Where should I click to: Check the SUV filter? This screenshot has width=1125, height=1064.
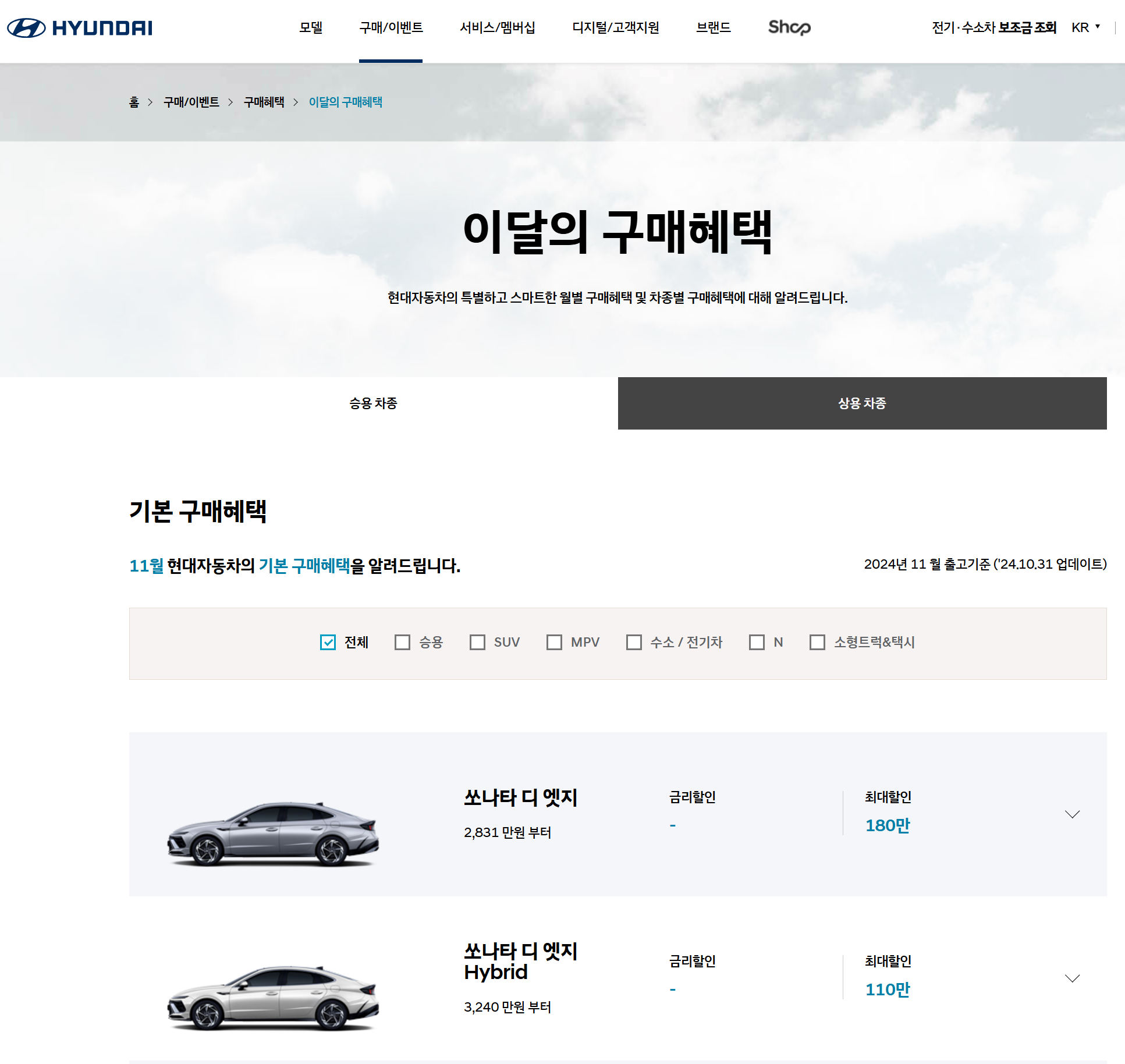tap(478, 642)
